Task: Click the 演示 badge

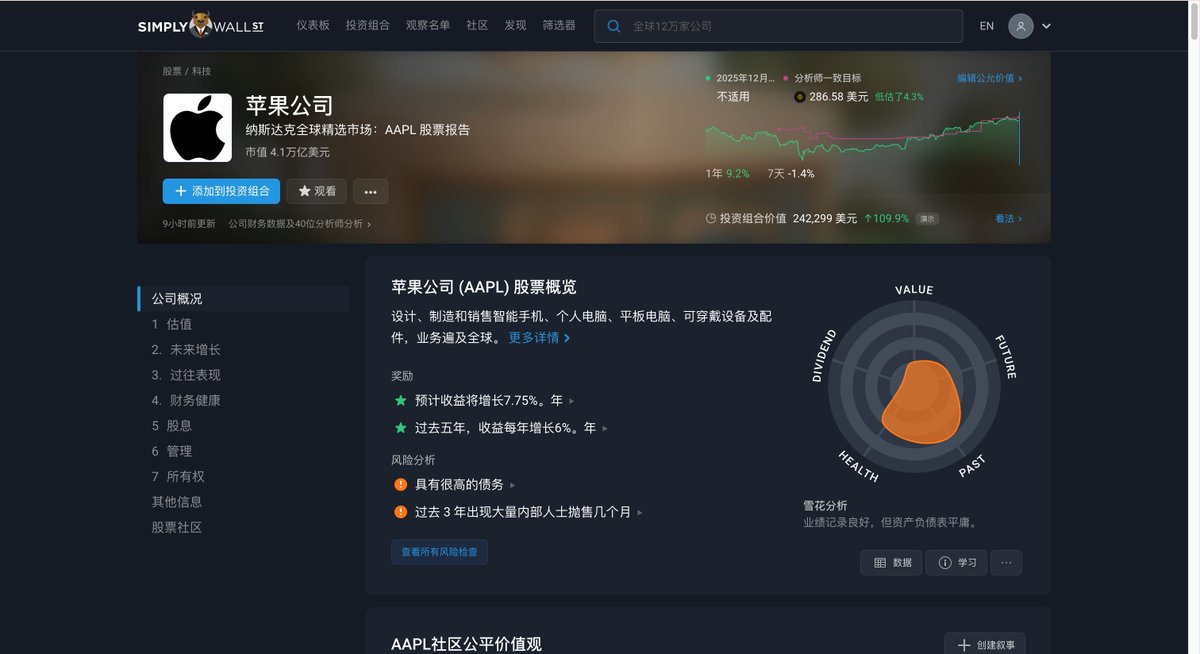Action: pyautogui.click(x=927, y=219)
